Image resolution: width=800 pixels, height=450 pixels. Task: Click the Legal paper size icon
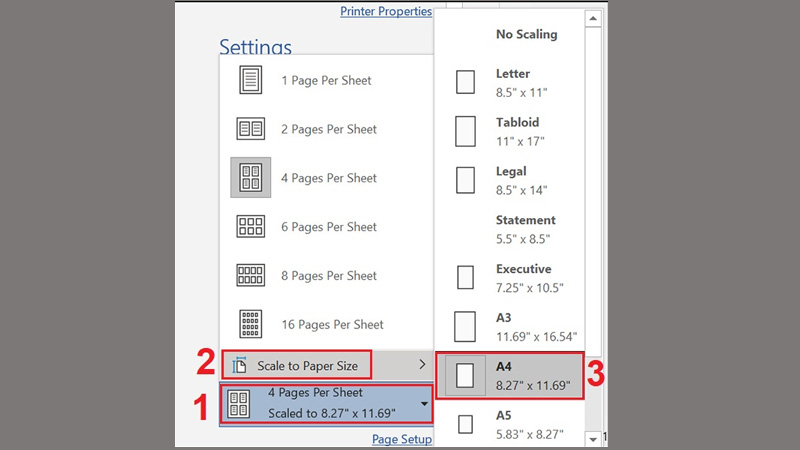pyautogui.click(x=465, y=180)
